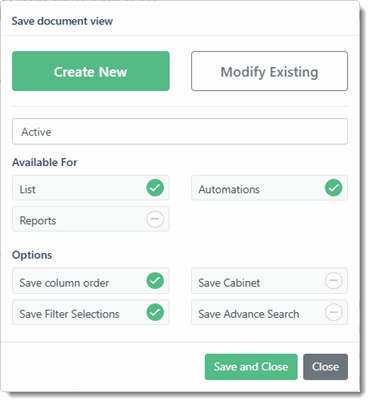Screen dimensions: 372x404
Task: Disable the Save Filter Selections option
Action: pyautogui.click(x=91, y=312)
